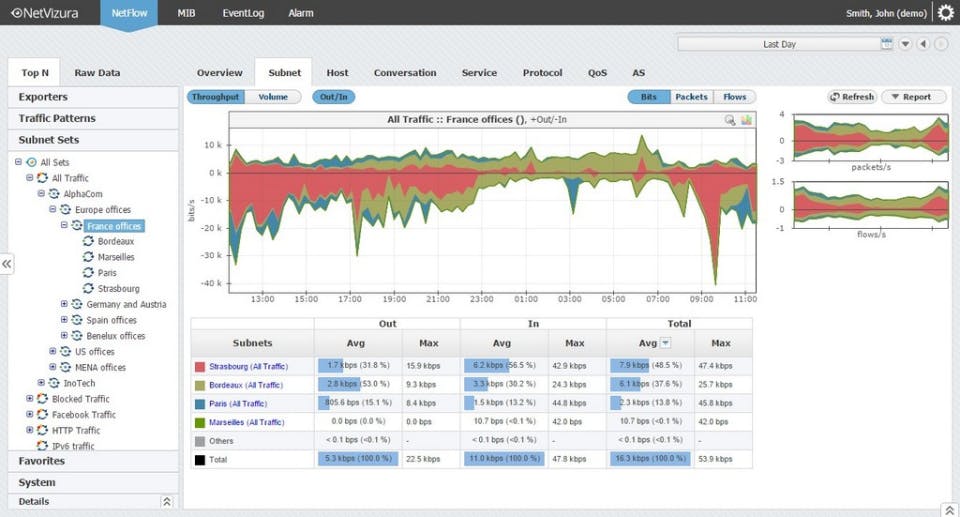The width and height of the screenshot is (960, 517).
Task: Click the blue Paris color swatch
Action: pyautogui.click(x=200, y=404)
